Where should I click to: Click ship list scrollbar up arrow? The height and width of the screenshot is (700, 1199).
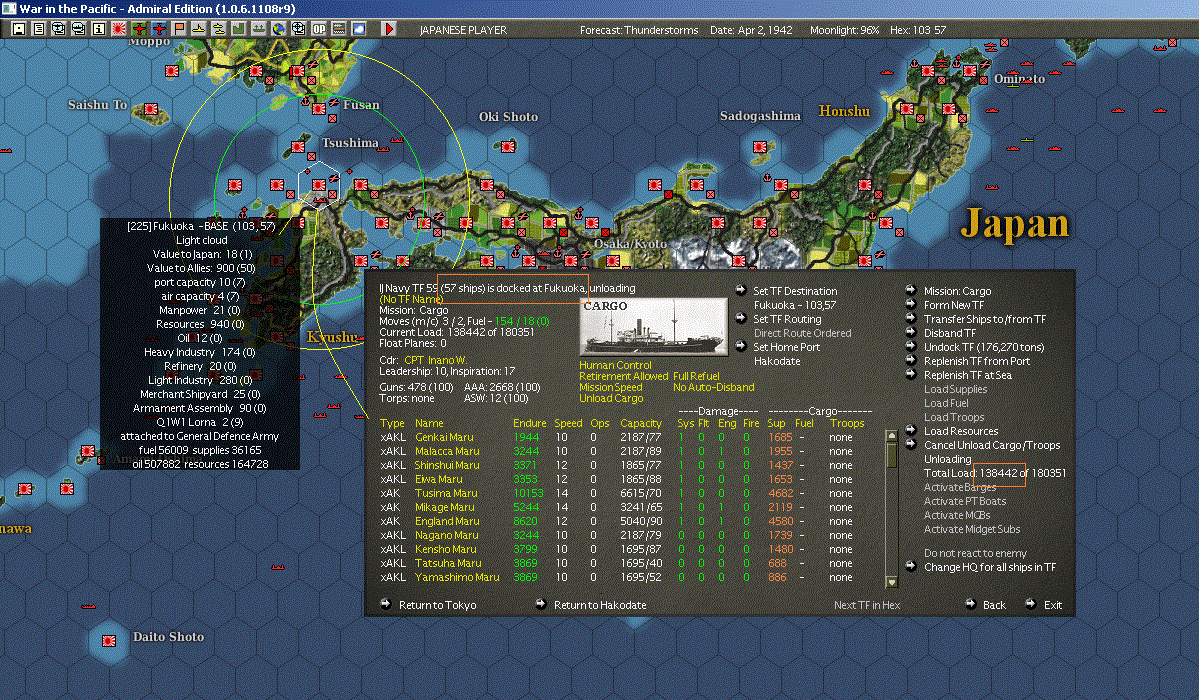(891, 436)
